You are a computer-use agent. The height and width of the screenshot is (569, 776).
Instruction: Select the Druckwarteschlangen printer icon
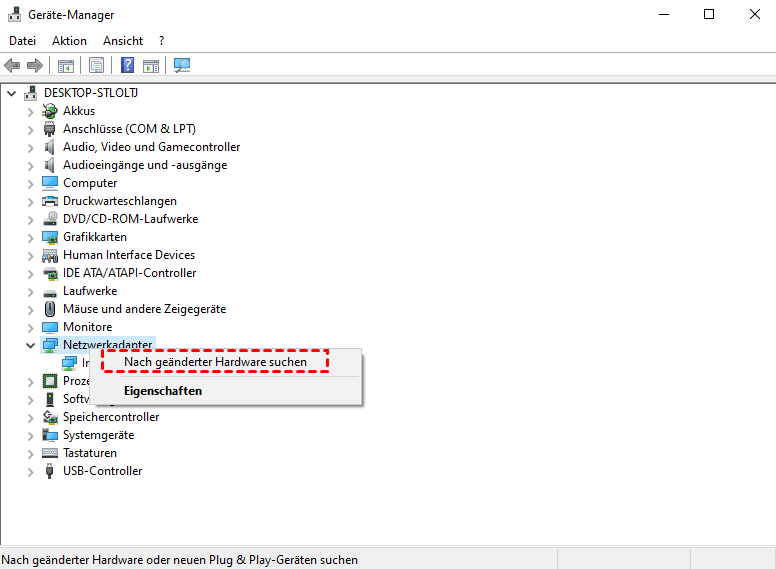[49, 201]
